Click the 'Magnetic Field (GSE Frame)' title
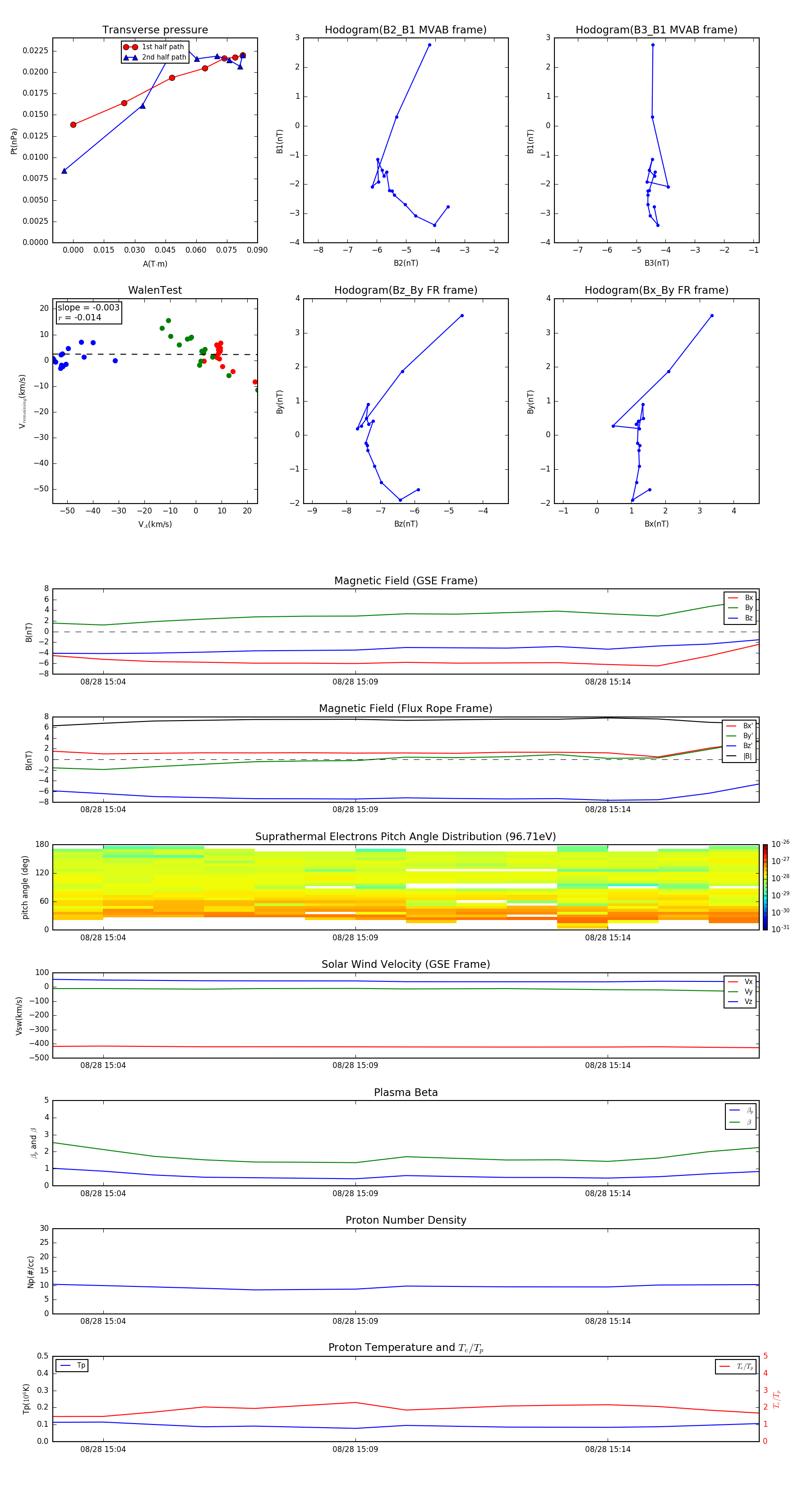Screen dimensions: 812x1489 pyautogui.click(x=406, y=581)
